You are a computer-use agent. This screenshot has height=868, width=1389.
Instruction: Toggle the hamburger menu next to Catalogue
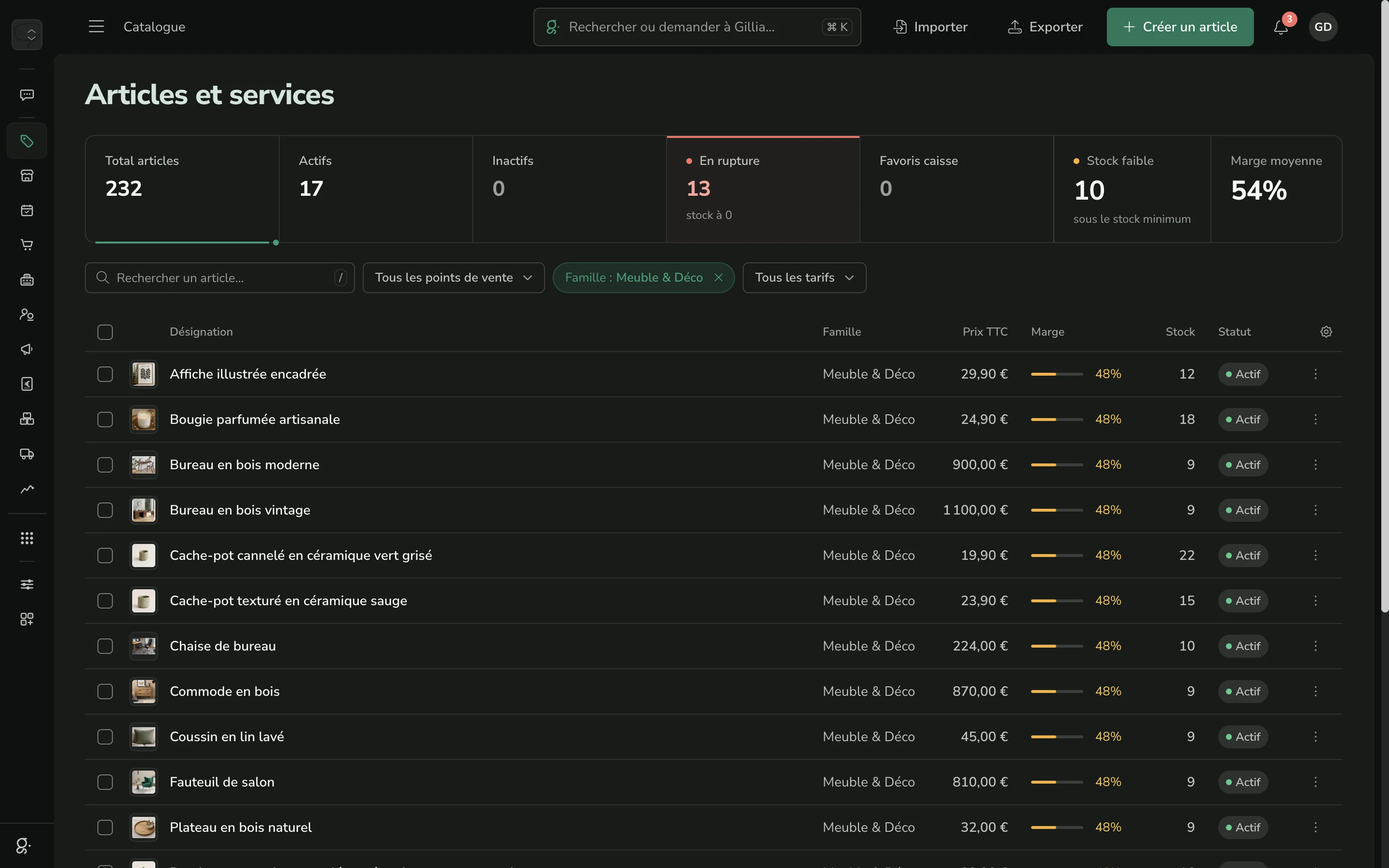(x=96, y=27)
